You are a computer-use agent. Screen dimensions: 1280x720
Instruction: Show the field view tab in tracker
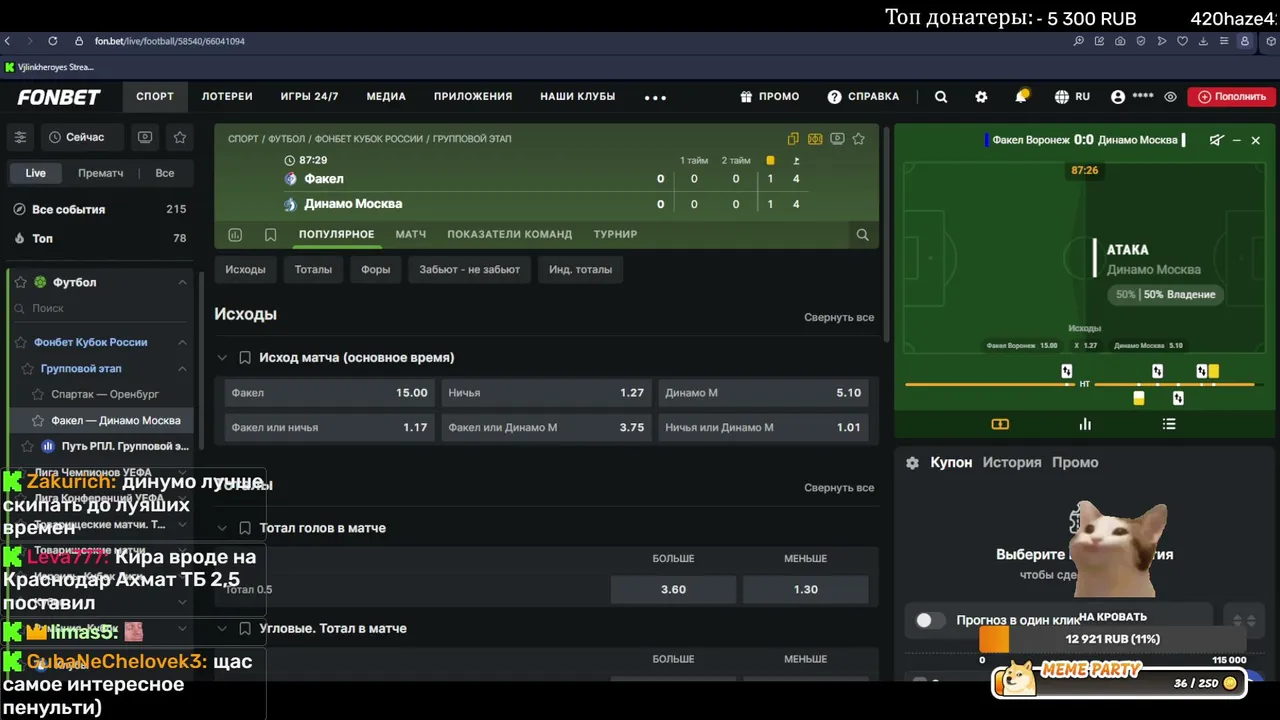1000,424
